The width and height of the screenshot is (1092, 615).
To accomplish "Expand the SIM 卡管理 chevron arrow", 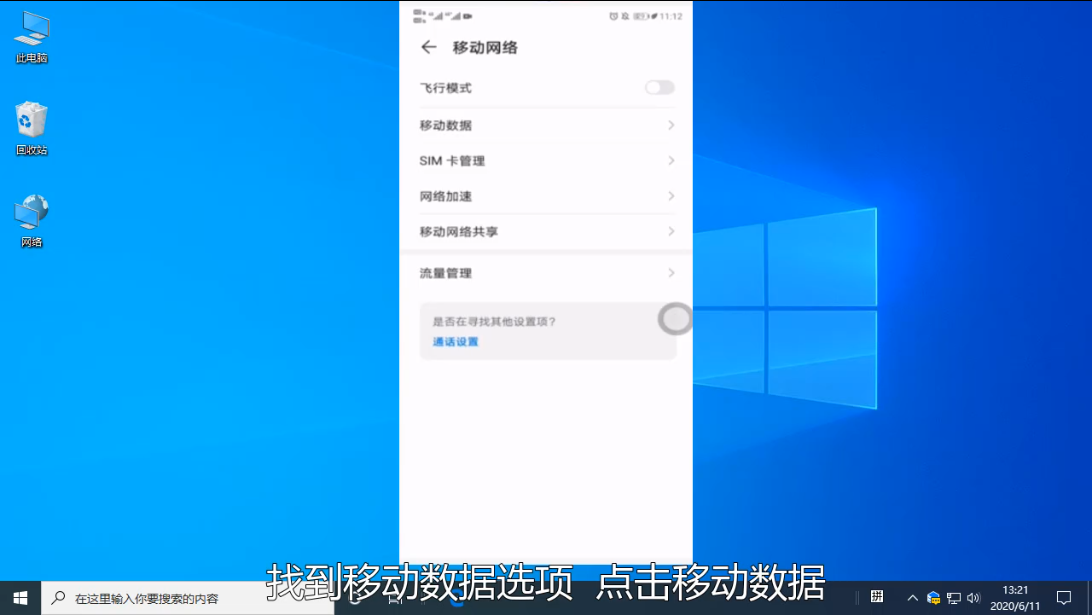I will [x=671, y=161].
